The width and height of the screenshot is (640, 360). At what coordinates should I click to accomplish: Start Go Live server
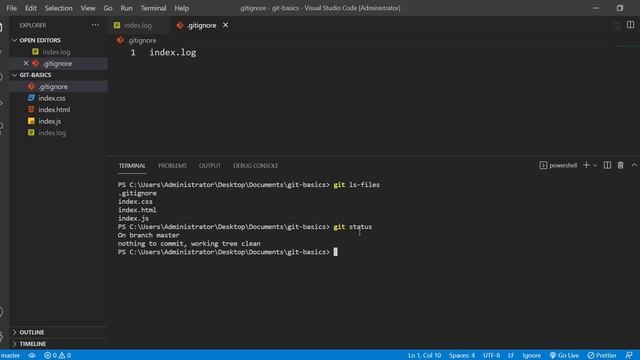(x=564, y=356)
